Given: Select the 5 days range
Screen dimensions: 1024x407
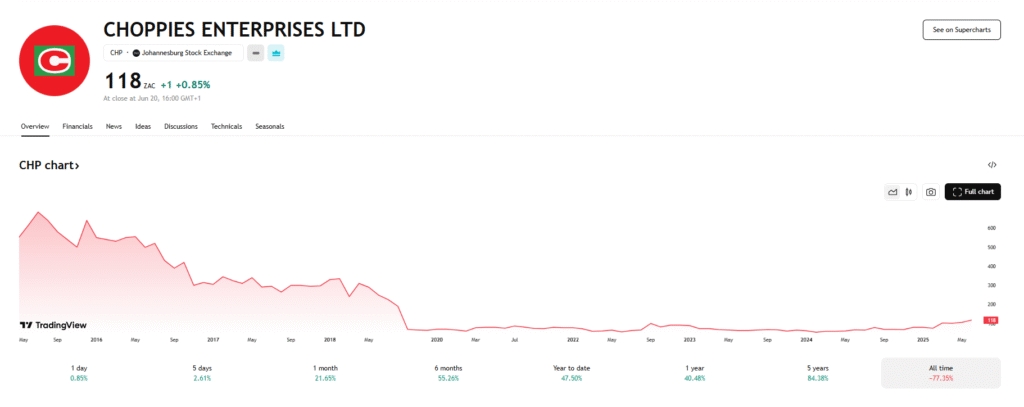Looking at the screenshot, I should click(201, 373).
